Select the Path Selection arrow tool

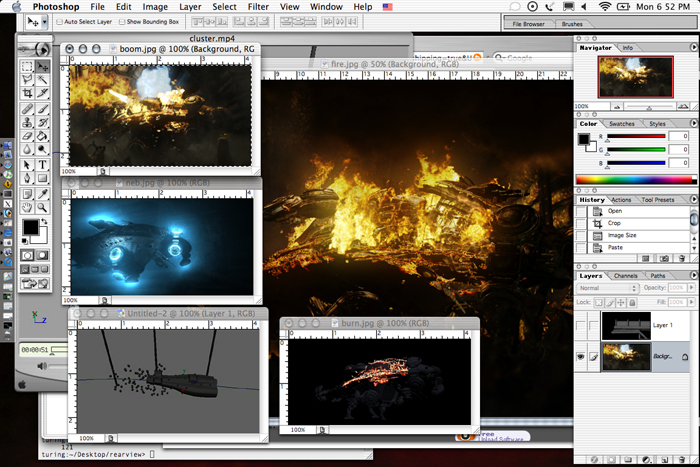pos(27,165)
